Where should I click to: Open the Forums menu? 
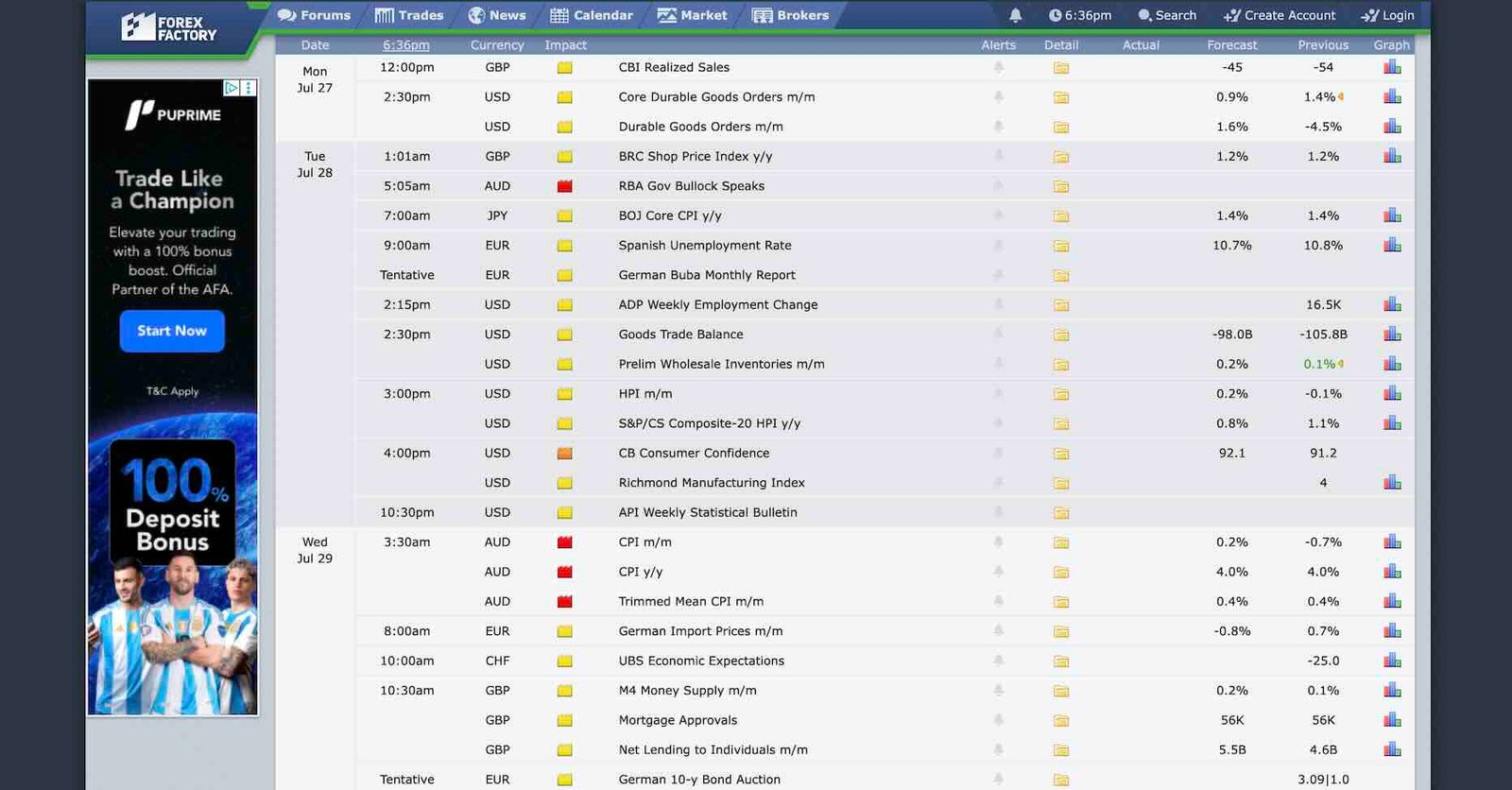[x=315, y=15]
